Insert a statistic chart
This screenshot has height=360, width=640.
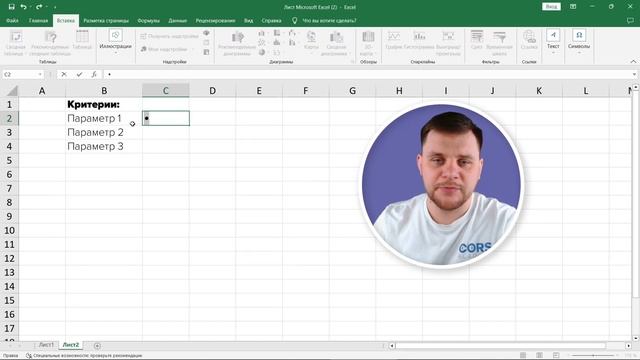tap(278, 43)
